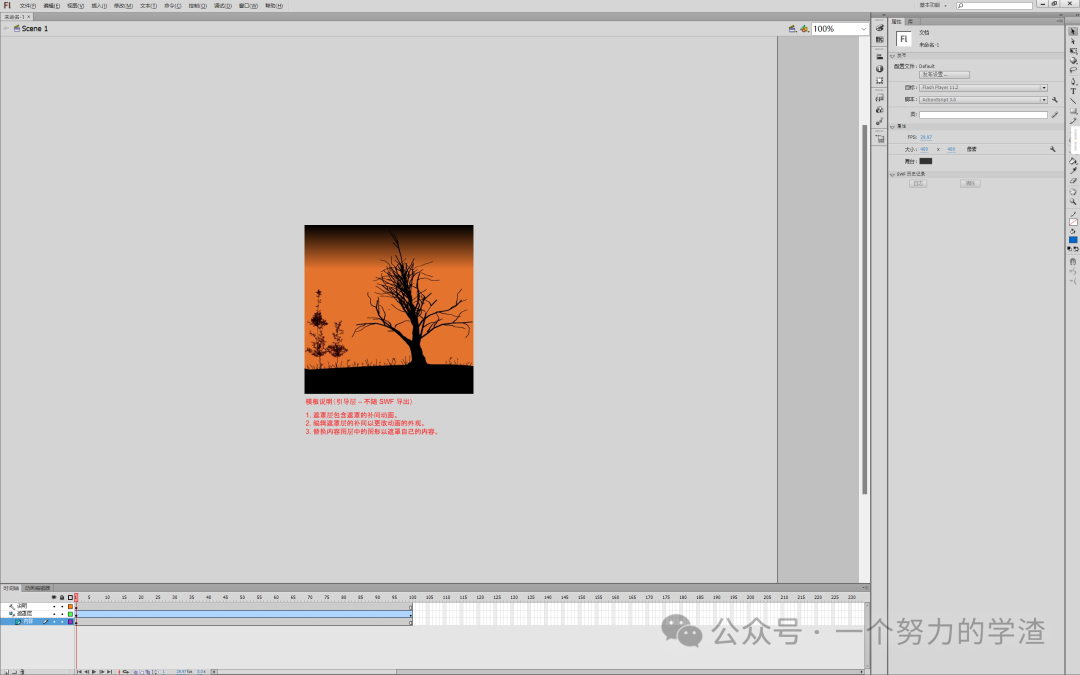The width and height of the screenshot is (1080, 675).
Task: Click into the 类 (Class) input field
Action: coord(984,114)
